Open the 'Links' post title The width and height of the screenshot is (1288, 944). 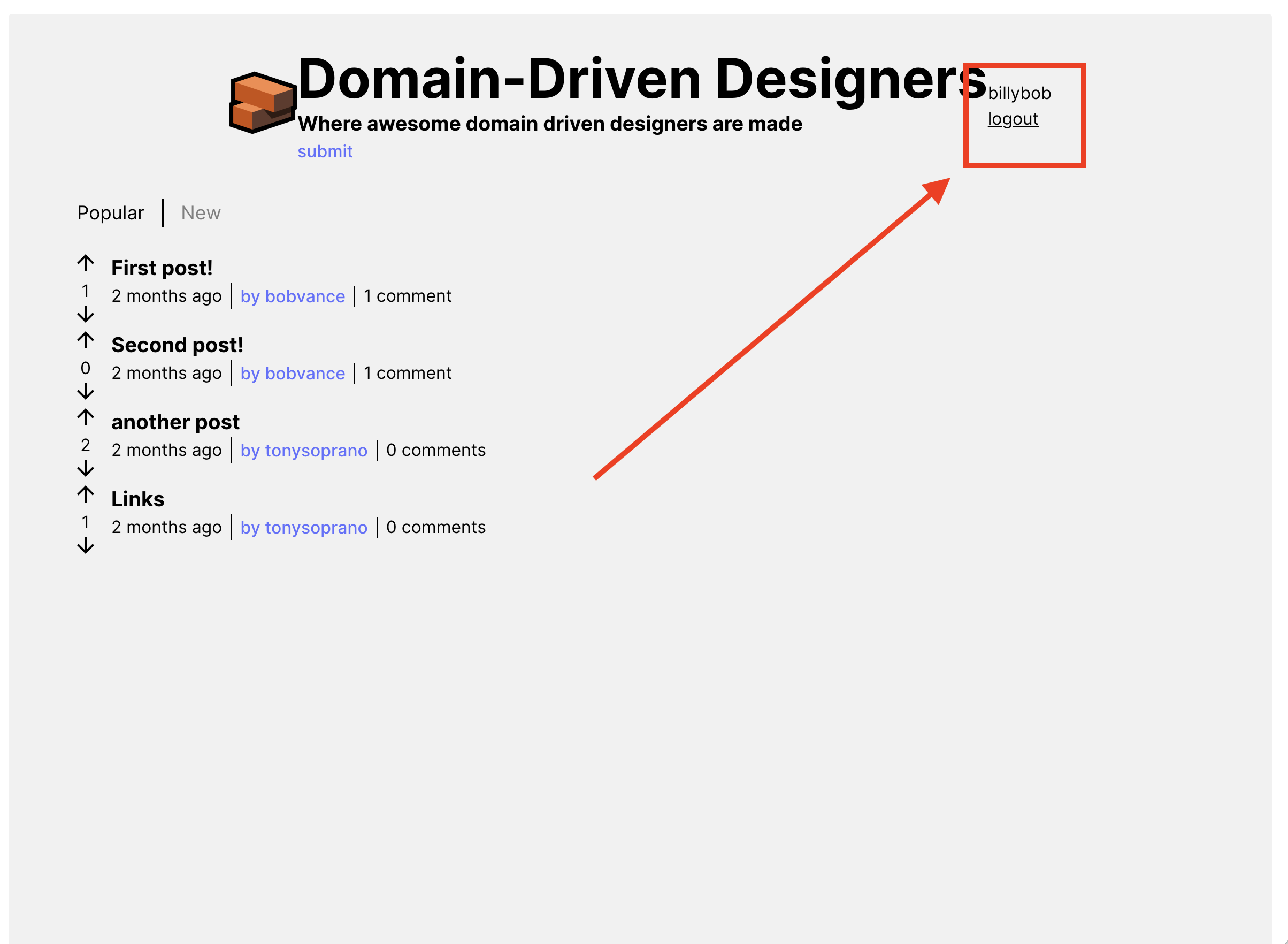[x=137, y=499]
